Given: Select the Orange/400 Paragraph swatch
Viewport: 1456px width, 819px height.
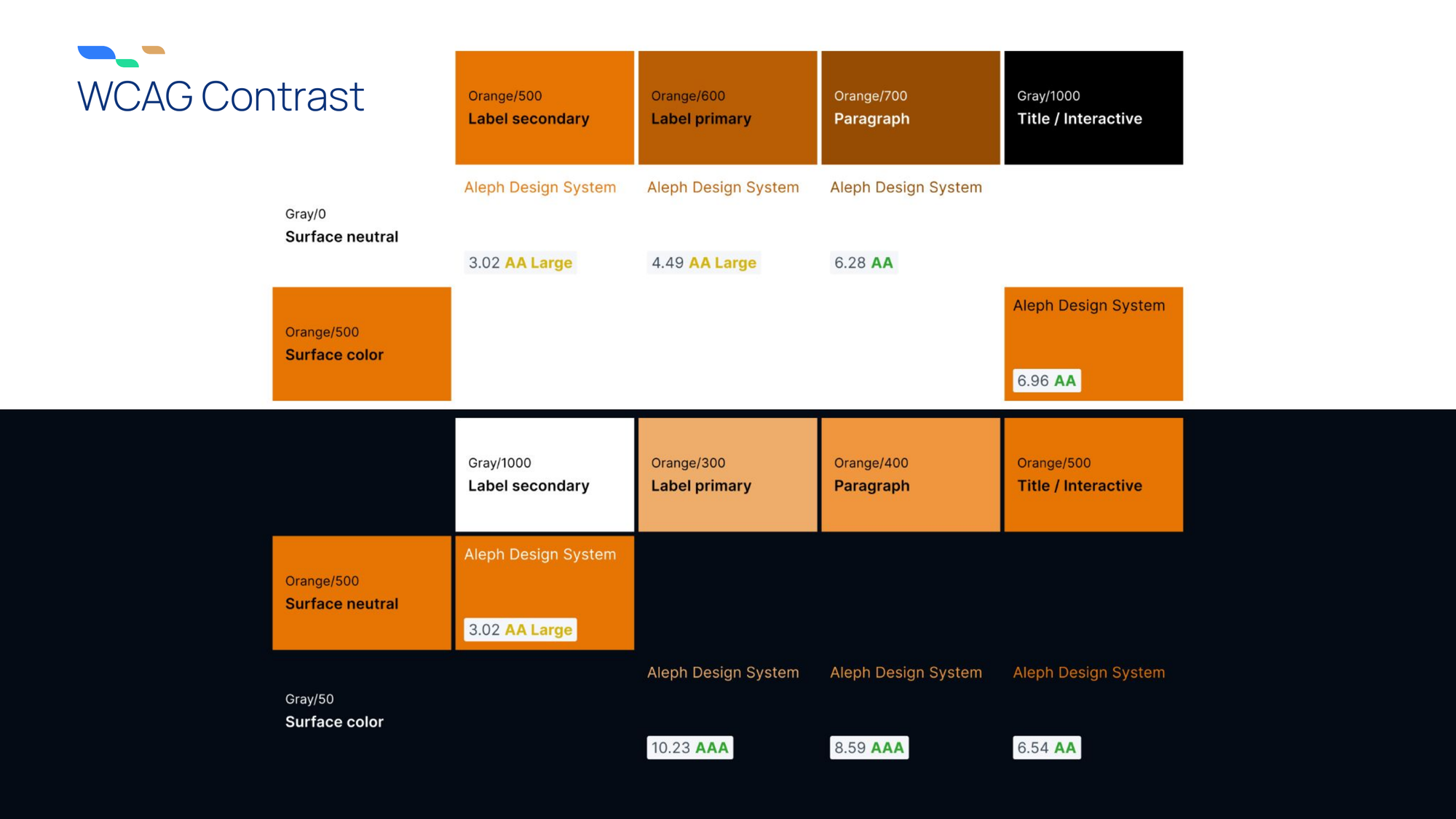Looking at the screenshot, I should (x=910, y=475).
